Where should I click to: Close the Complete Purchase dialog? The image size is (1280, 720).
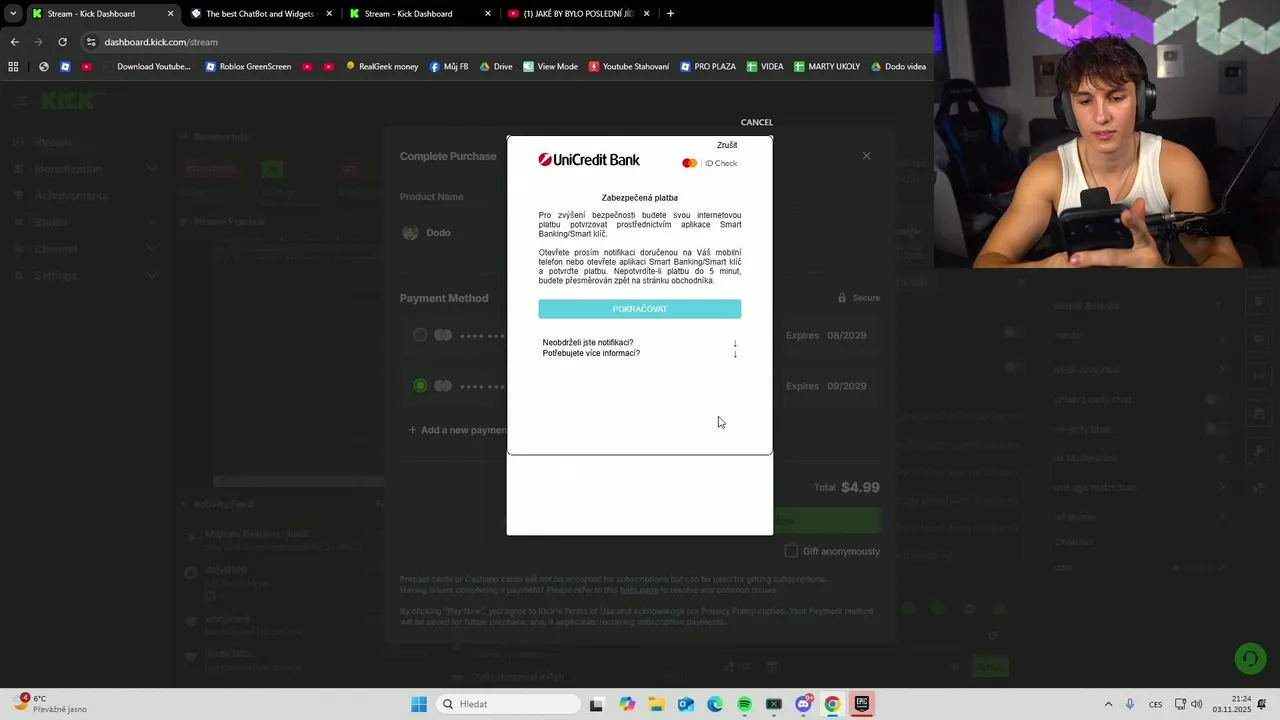coord(866,156)
